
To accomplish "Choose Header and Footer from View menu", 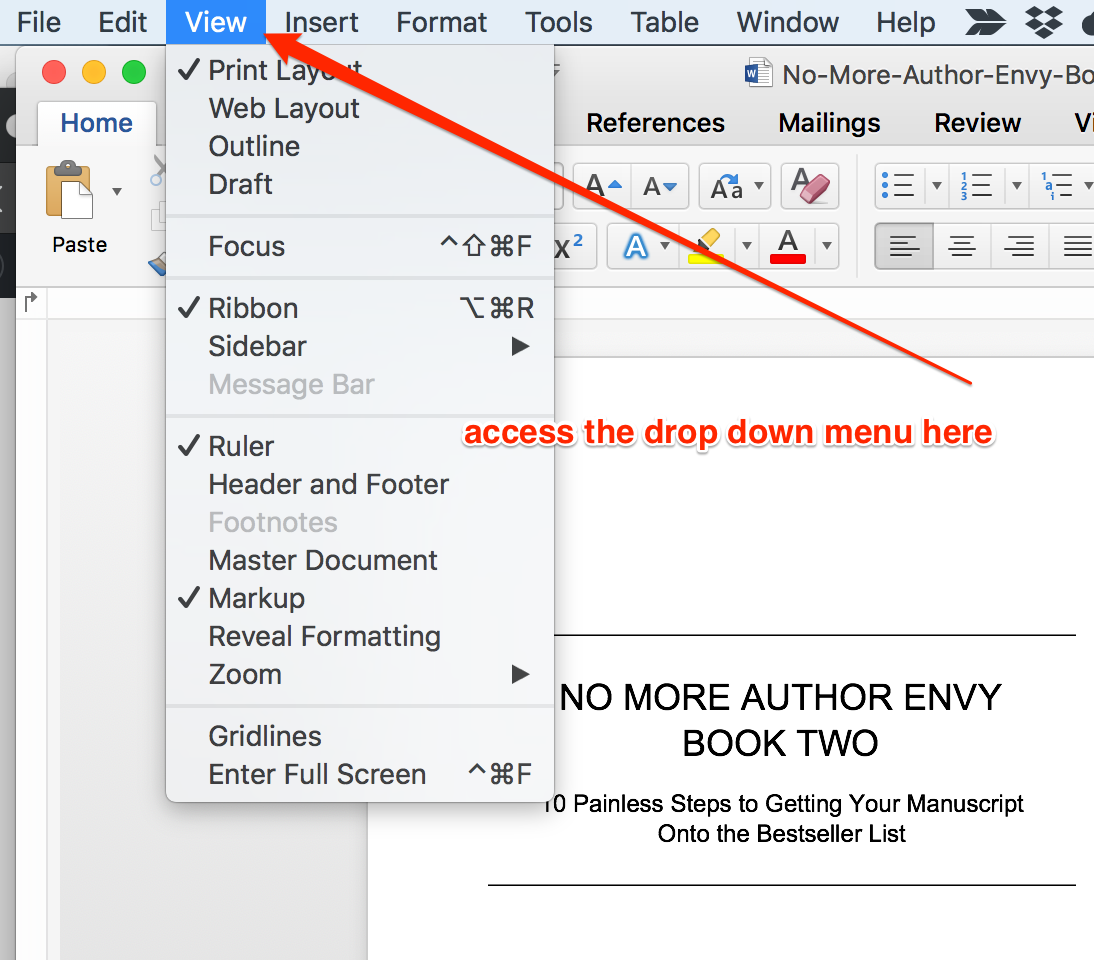I will tap(328, 484).
